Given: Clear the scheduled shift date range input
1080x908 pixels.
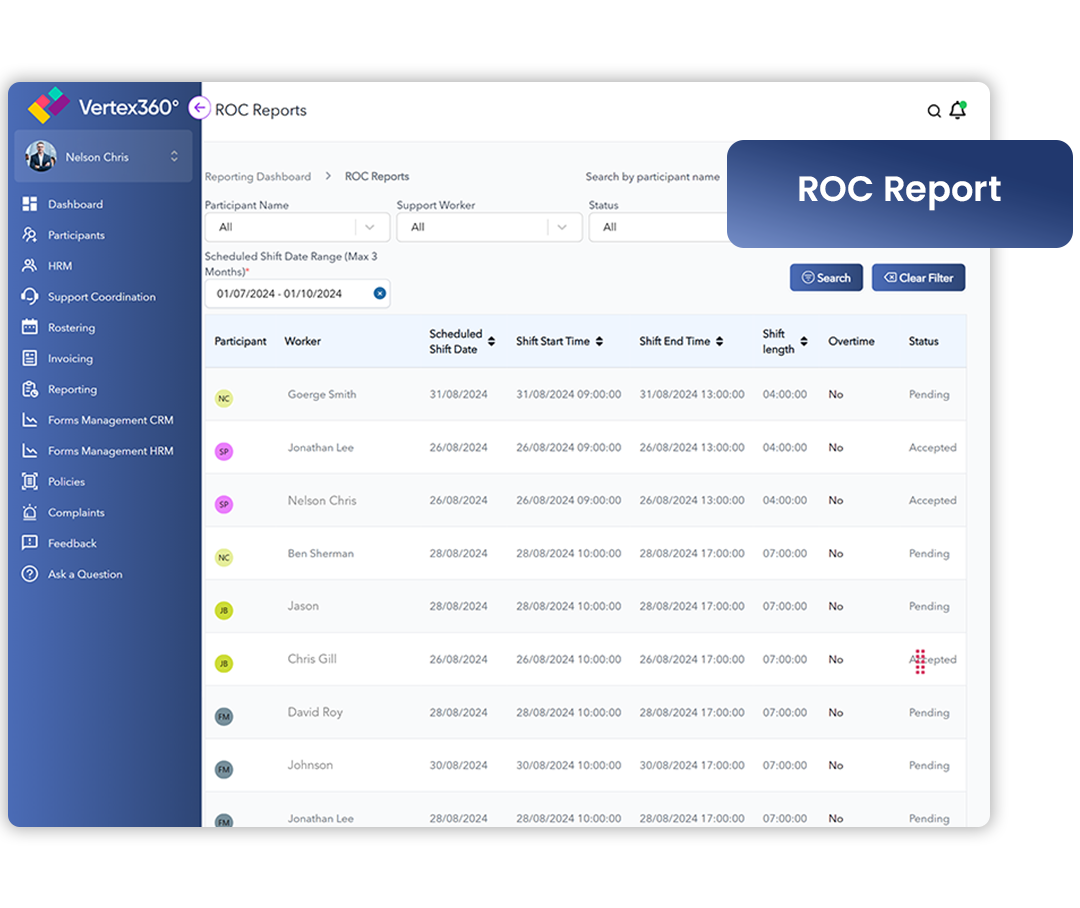Looking at the screenshot, I should click(x=379, y=293).
